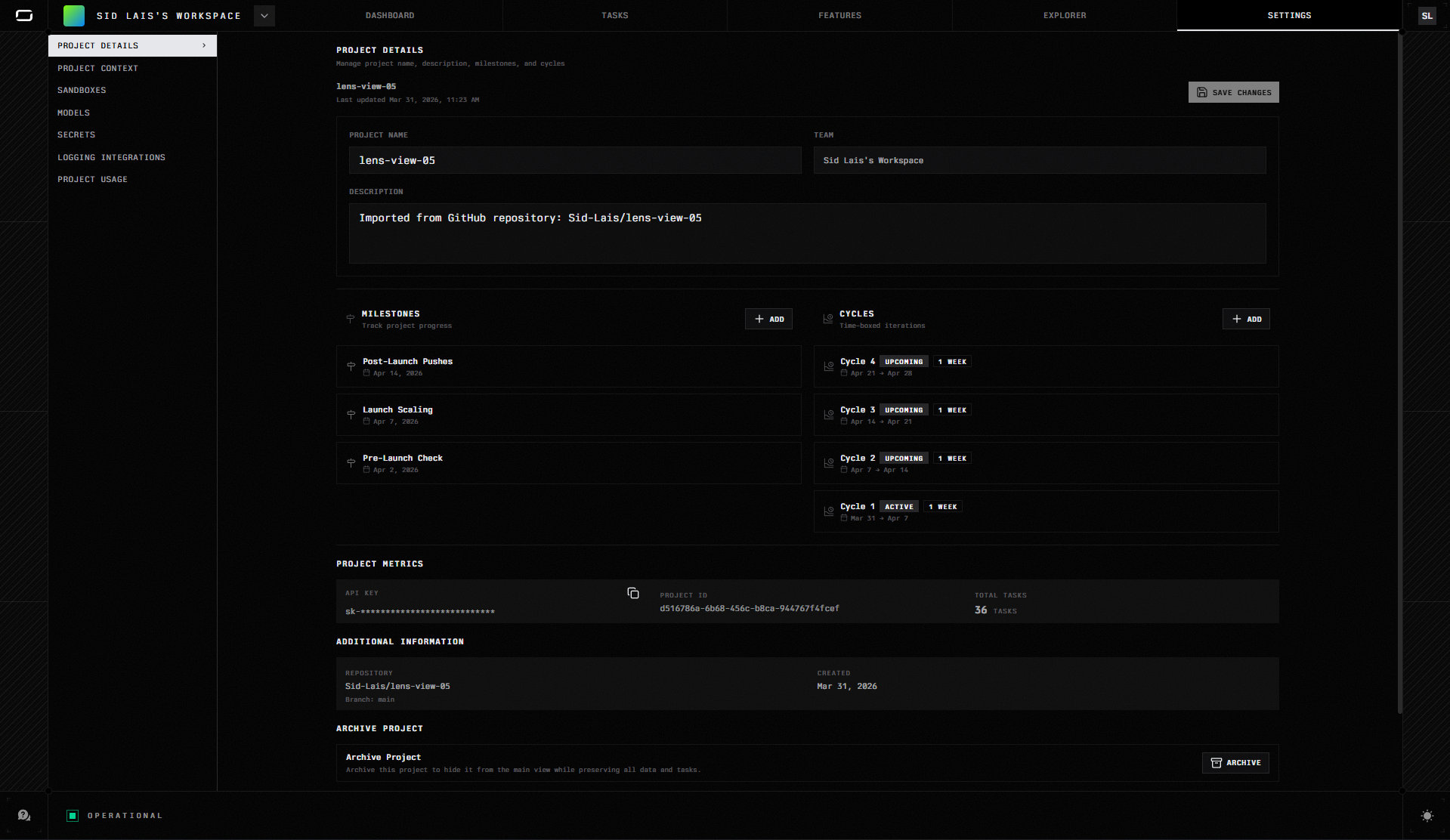Click the ACTIVE badge on Cycle 1
1450x840 pixels.
[x=899, y=507]
